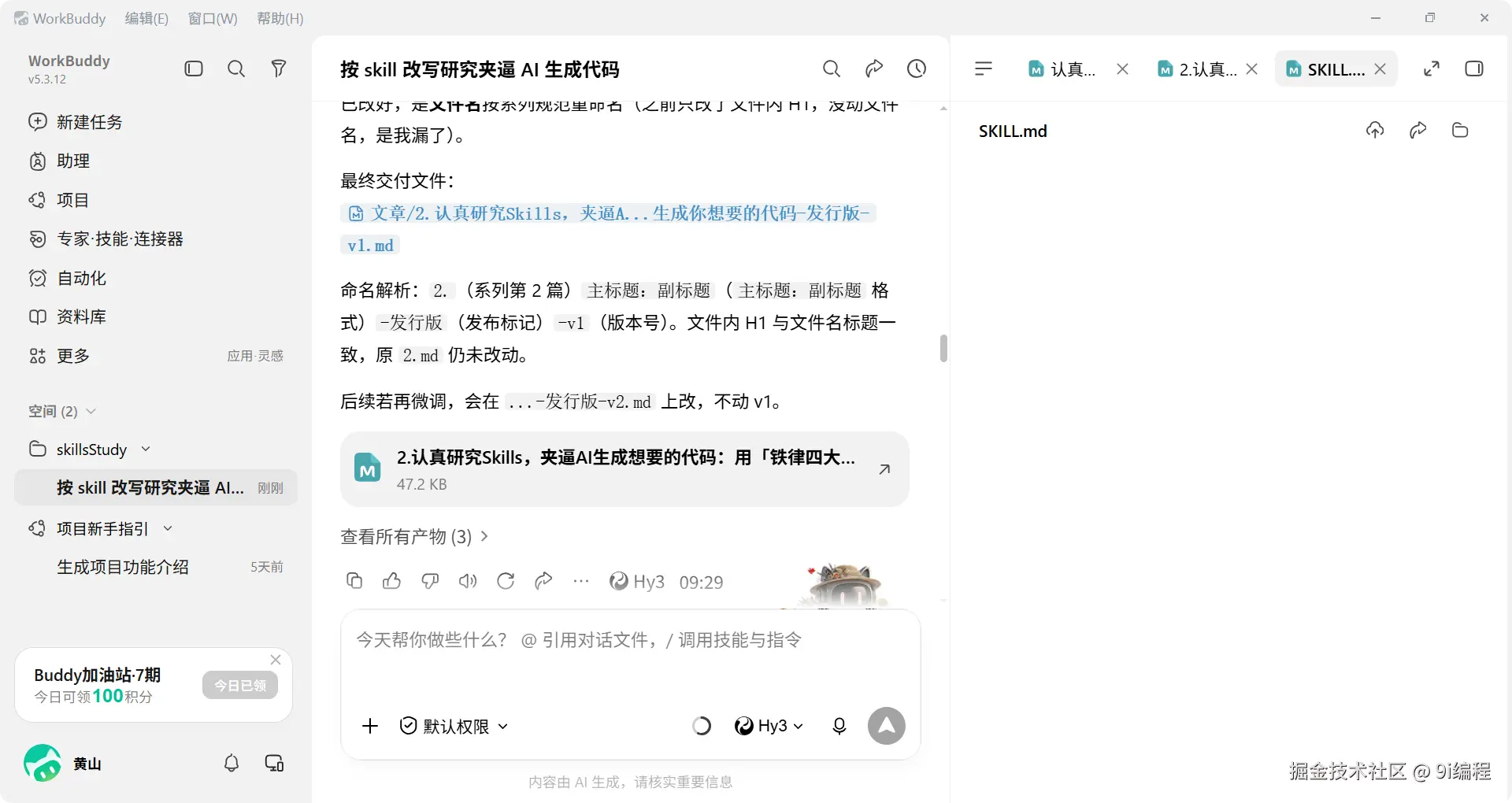Switch to the 2.认真... file tab
The image size is (1512, 803).
pyautogui.click(x=1197, y=69)
